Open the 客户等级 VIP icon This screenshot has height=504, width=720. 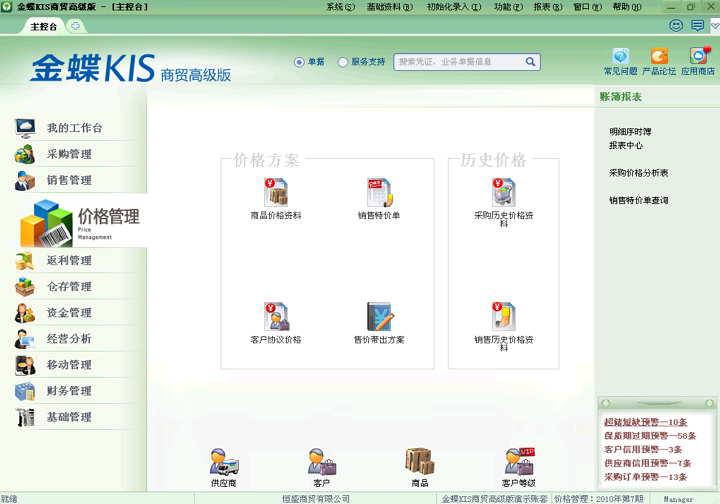click(x=519, y=462)
